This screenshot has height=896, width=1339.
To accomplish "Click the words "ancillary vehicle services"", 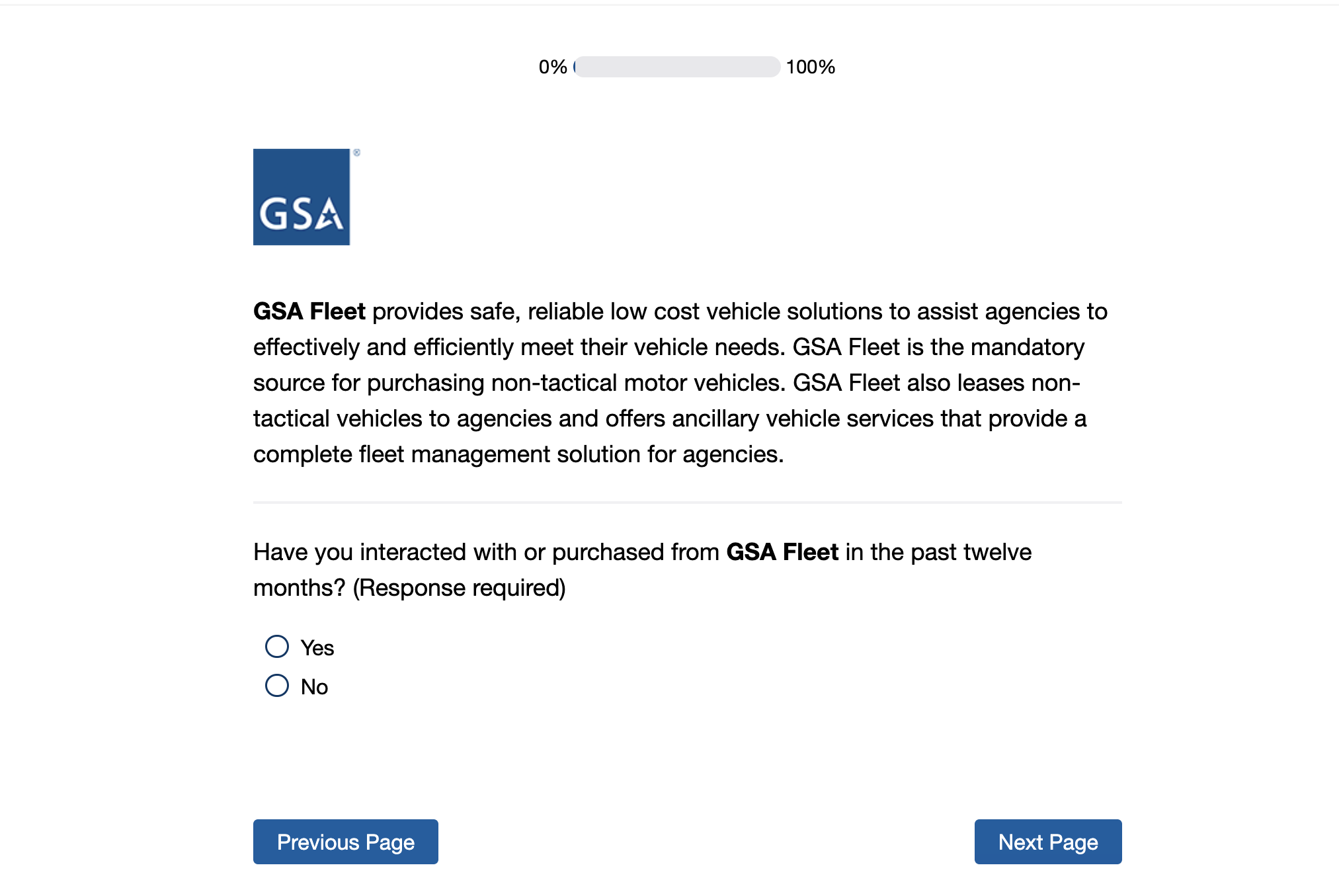I will pyautogui.click(x=803, y=419).
